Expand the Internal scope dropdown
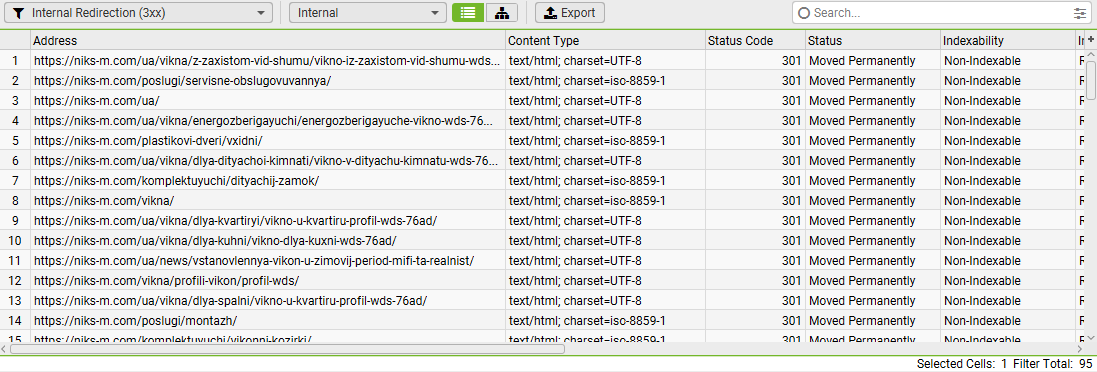1097x372 pixels. coord(367,13)
